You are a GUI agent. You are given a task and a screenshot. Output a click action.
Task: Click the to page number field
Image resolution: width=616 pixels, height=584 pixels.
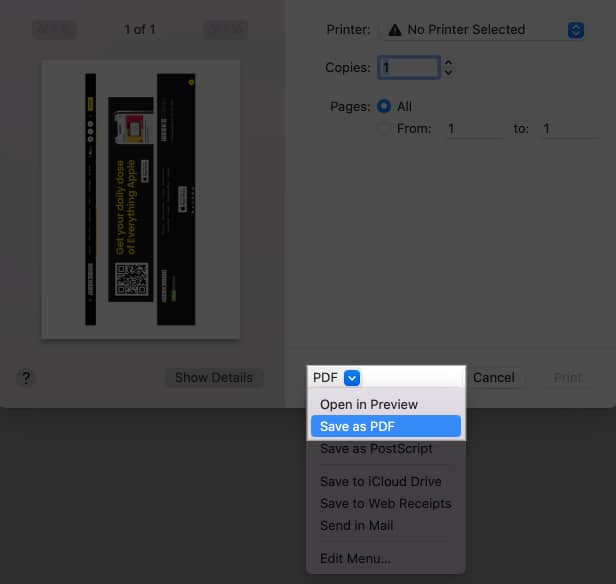570,129
